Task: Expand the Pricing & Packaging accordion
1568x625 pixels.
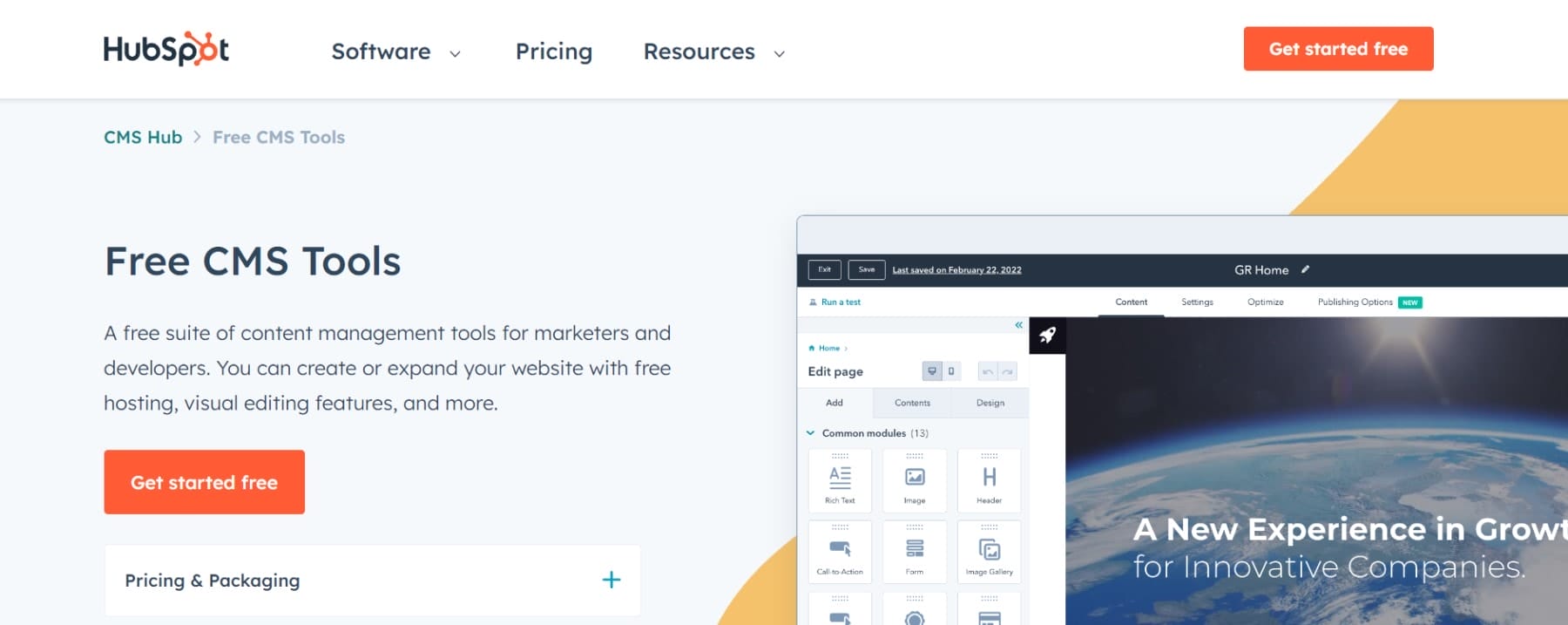Action: [x=373, y=581]
